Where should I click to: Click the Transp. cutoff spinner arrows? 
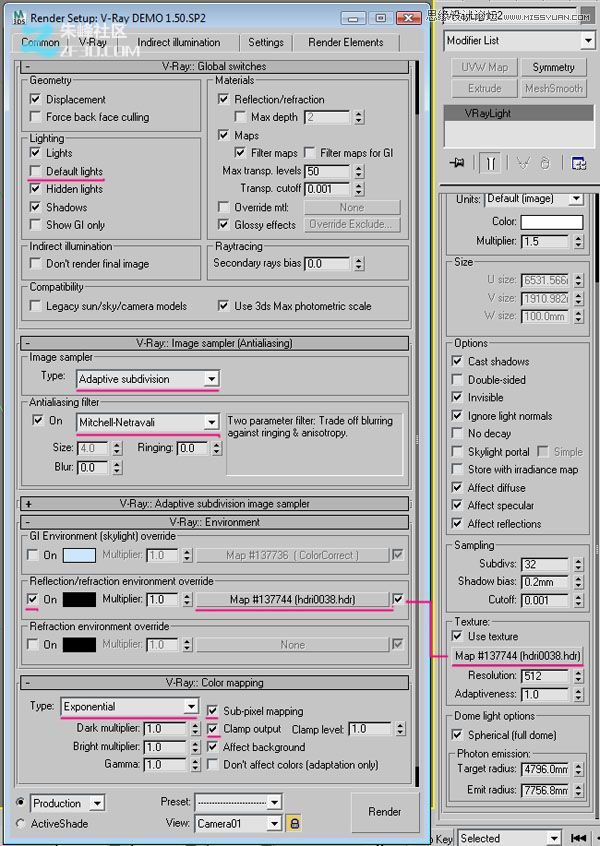[359, 189]
